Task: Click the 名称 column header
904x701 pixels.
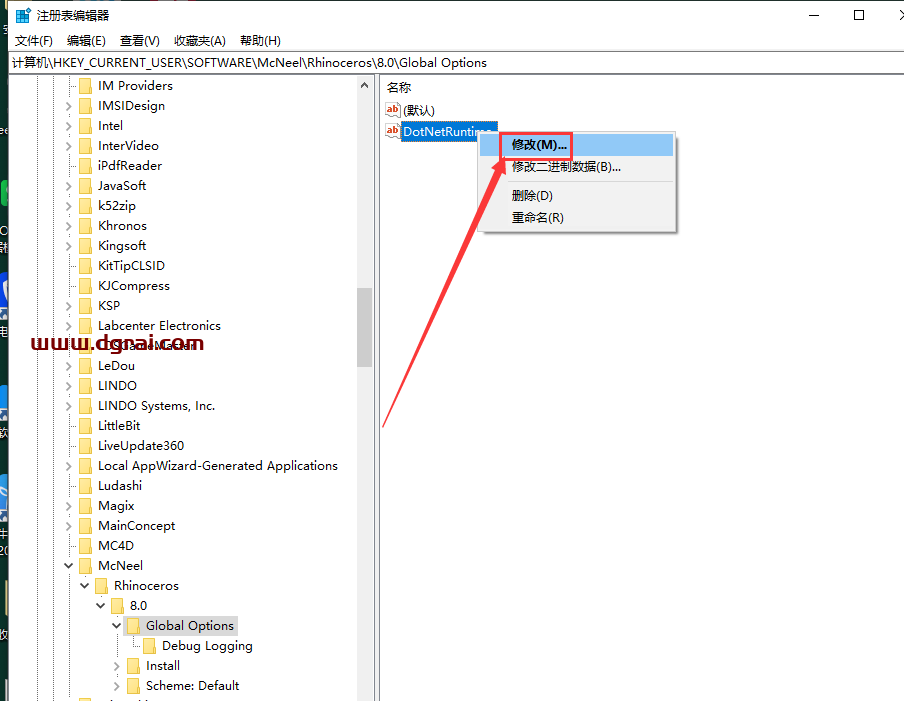Action: coord(399,88)
